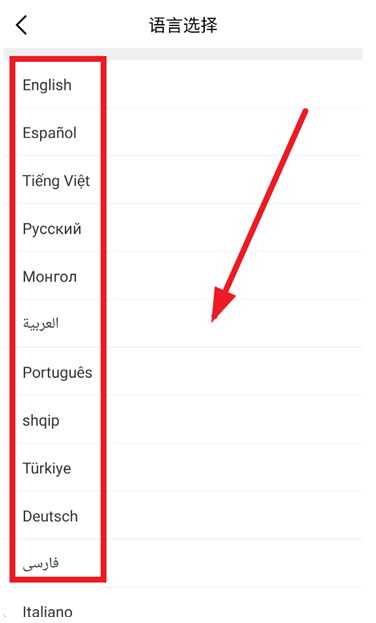Image resolution: width=376 pixels, height=623 pixels.
Task: Set the language to Portuguese
Action: click(183, 372)
